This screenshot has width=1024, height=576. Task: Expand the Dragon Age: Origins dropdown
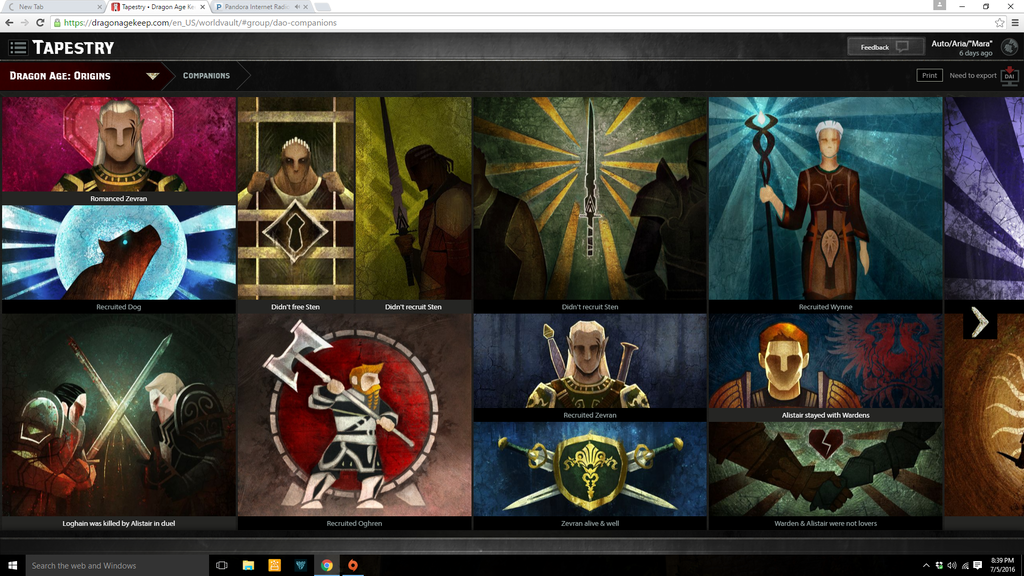click(x=152, y=76)
